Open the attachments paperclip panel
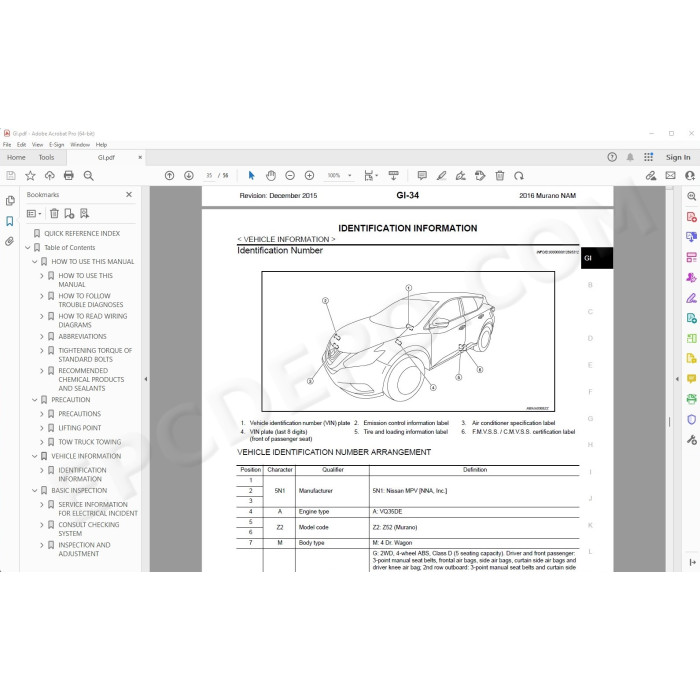Image resolution: width=700 pixels, height=700 pixels. click(9, 242)
